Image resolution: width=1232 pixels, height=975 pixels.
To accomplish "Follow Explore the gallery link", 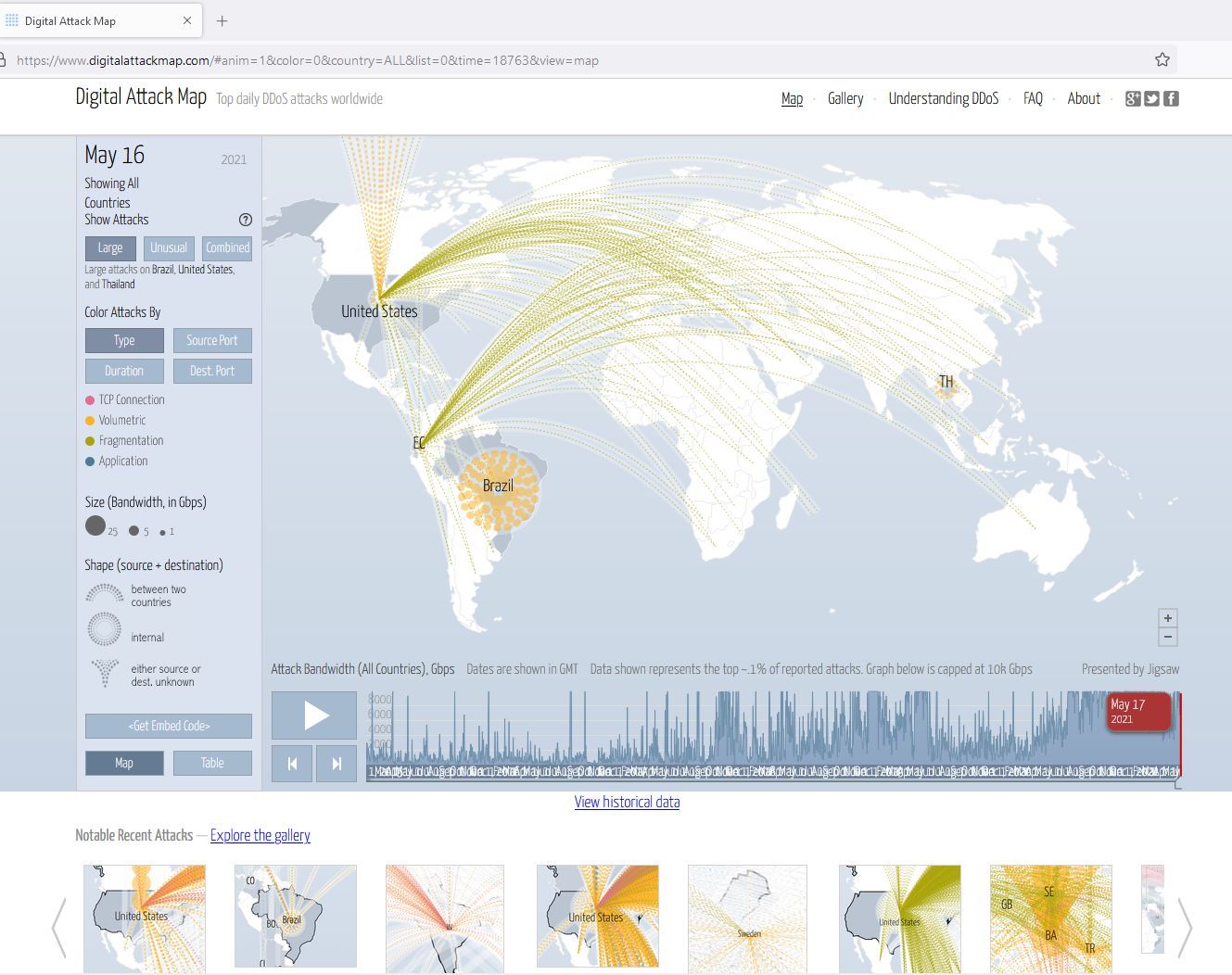I will 260,835.
